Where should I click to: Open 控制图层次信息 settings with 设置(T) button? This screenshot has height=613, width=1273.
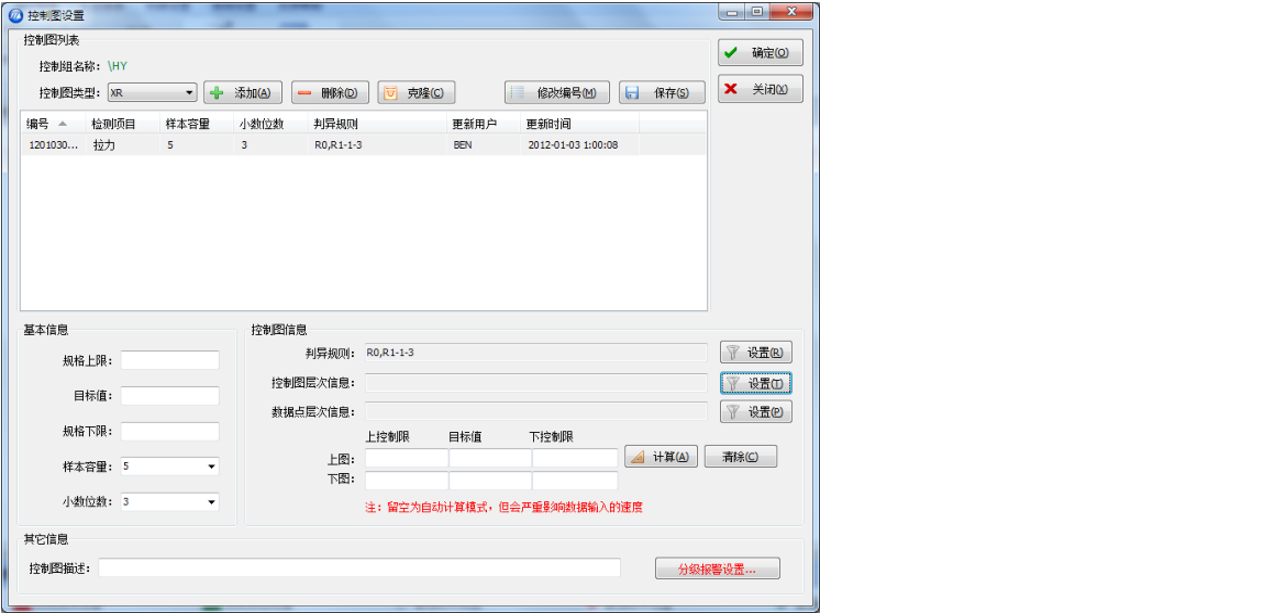pos(756,383)
